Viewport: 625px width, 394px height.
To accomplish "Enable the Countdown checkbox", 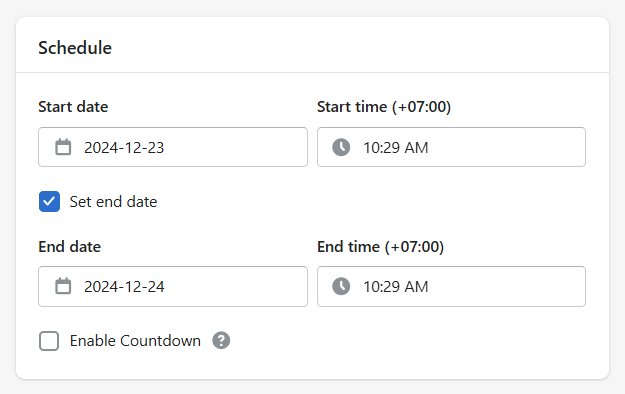I will pos(49,341).
